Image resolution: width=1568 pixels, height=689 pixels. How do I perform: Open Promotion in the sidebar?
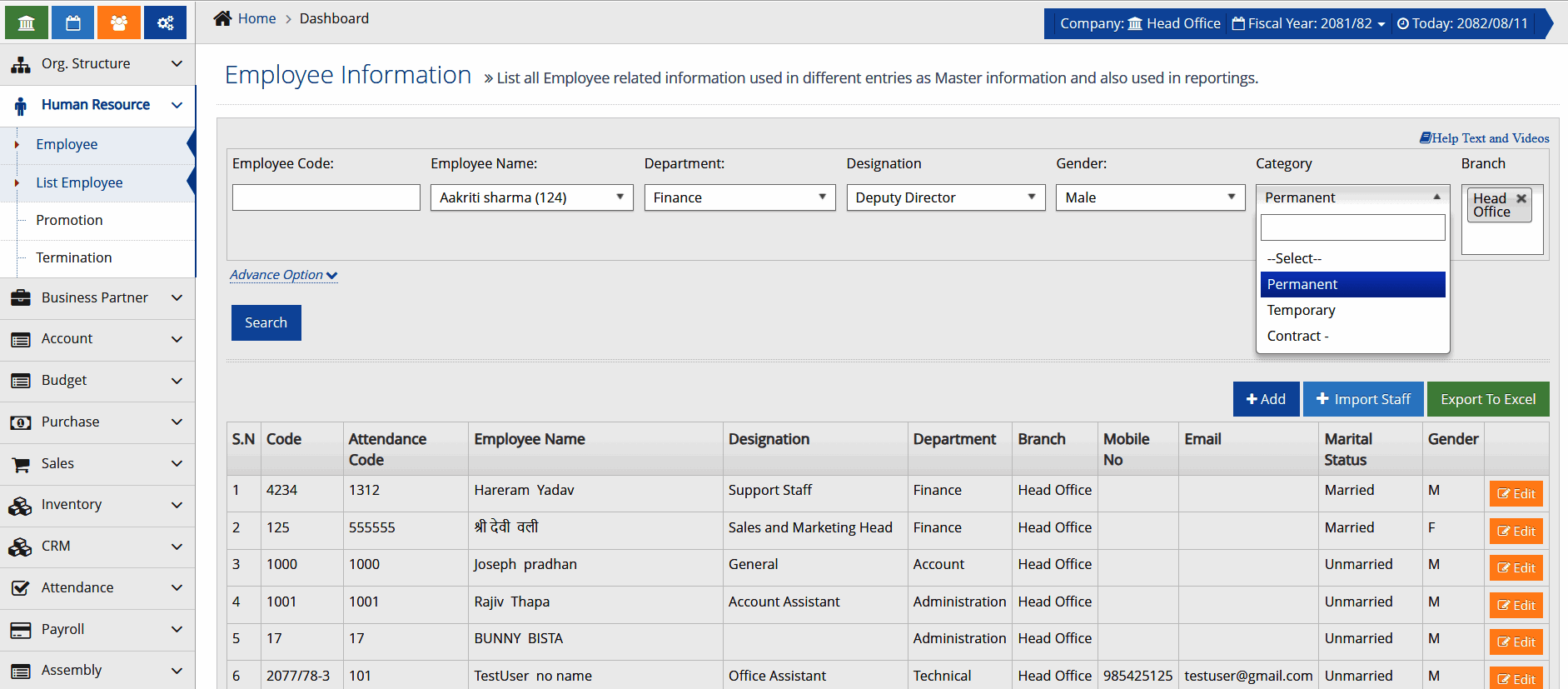[69, 220]
